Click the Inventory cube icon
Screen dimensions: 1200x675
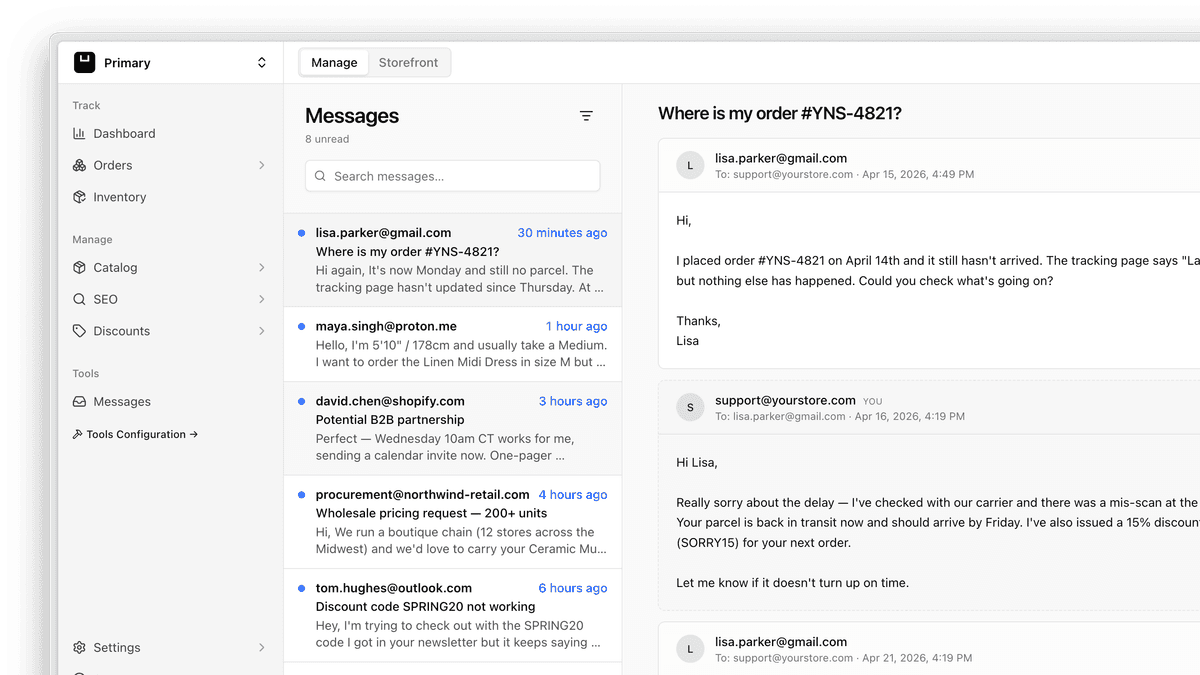coord(80,198)
